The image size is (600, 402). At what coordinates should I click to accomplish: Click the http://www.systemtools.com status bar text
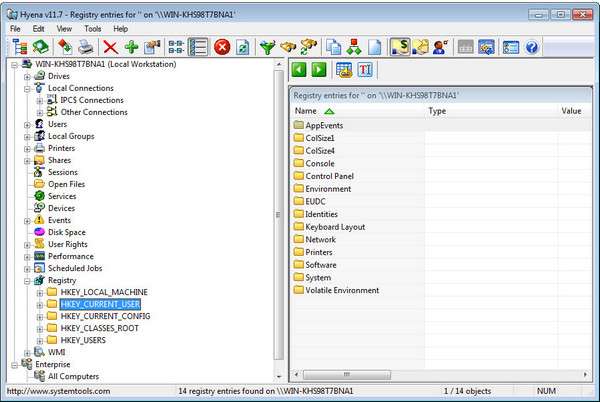59,391
